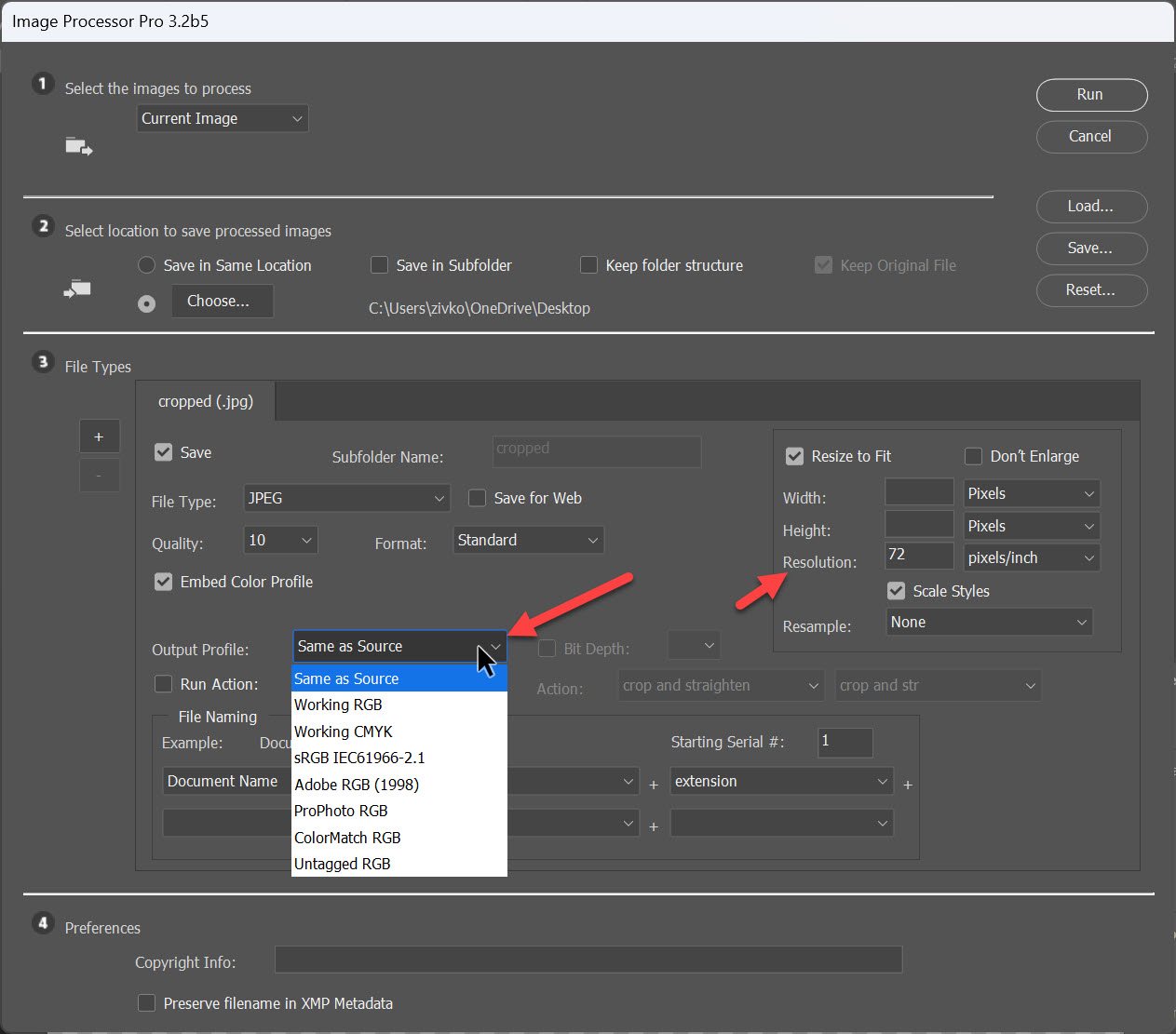Image resolution: width=1176 pixels, height=1034 pixels.
Task: Click the Run button
Action: 1091,94
